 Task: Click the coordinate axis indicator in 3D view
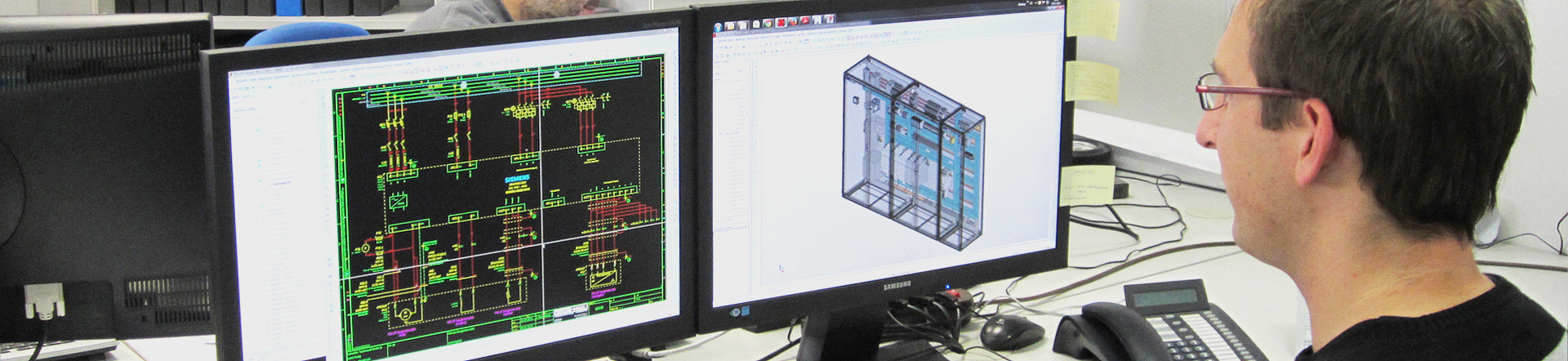782,268
